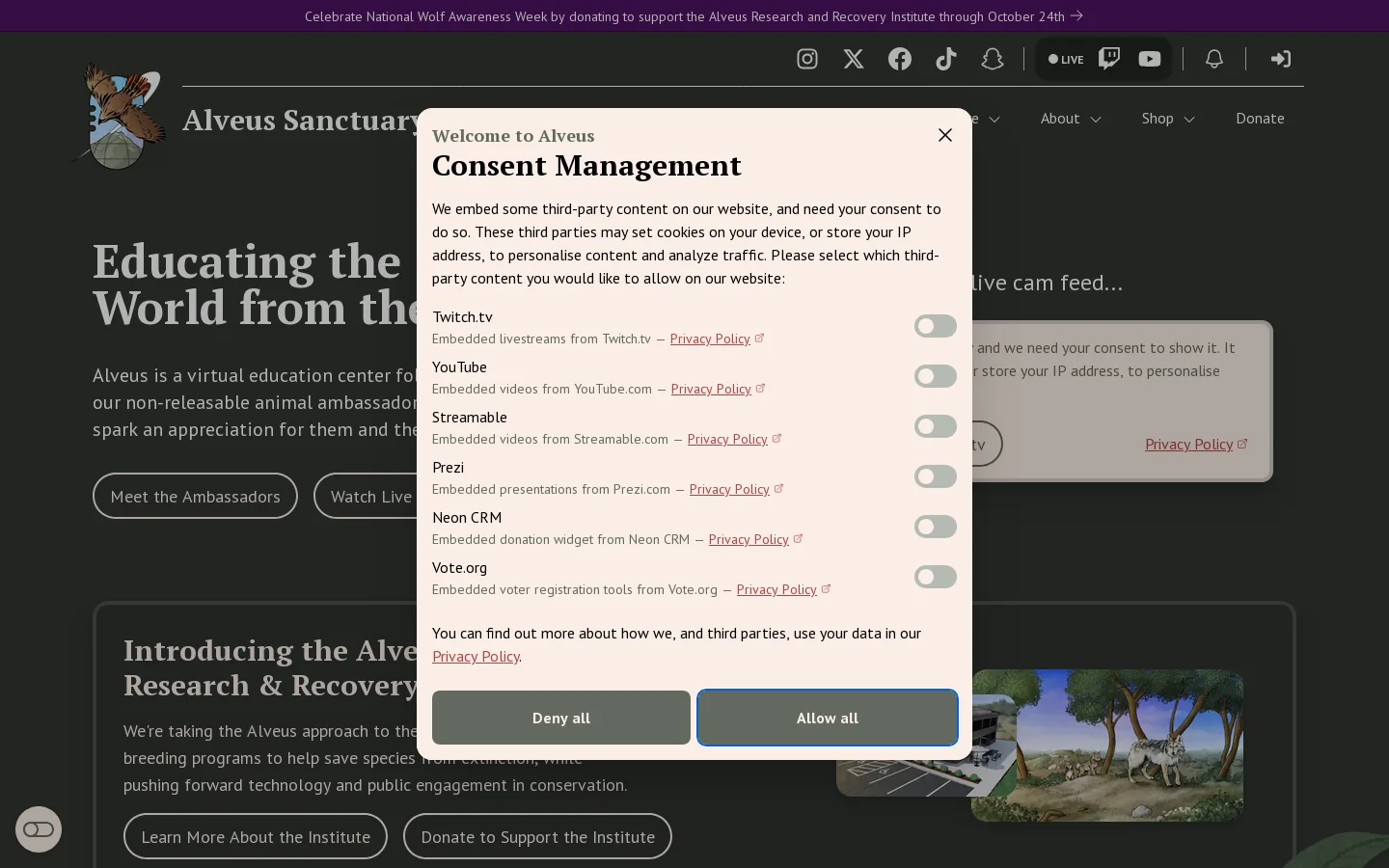Open the Twitch live stream icon

coord(1109,59)
